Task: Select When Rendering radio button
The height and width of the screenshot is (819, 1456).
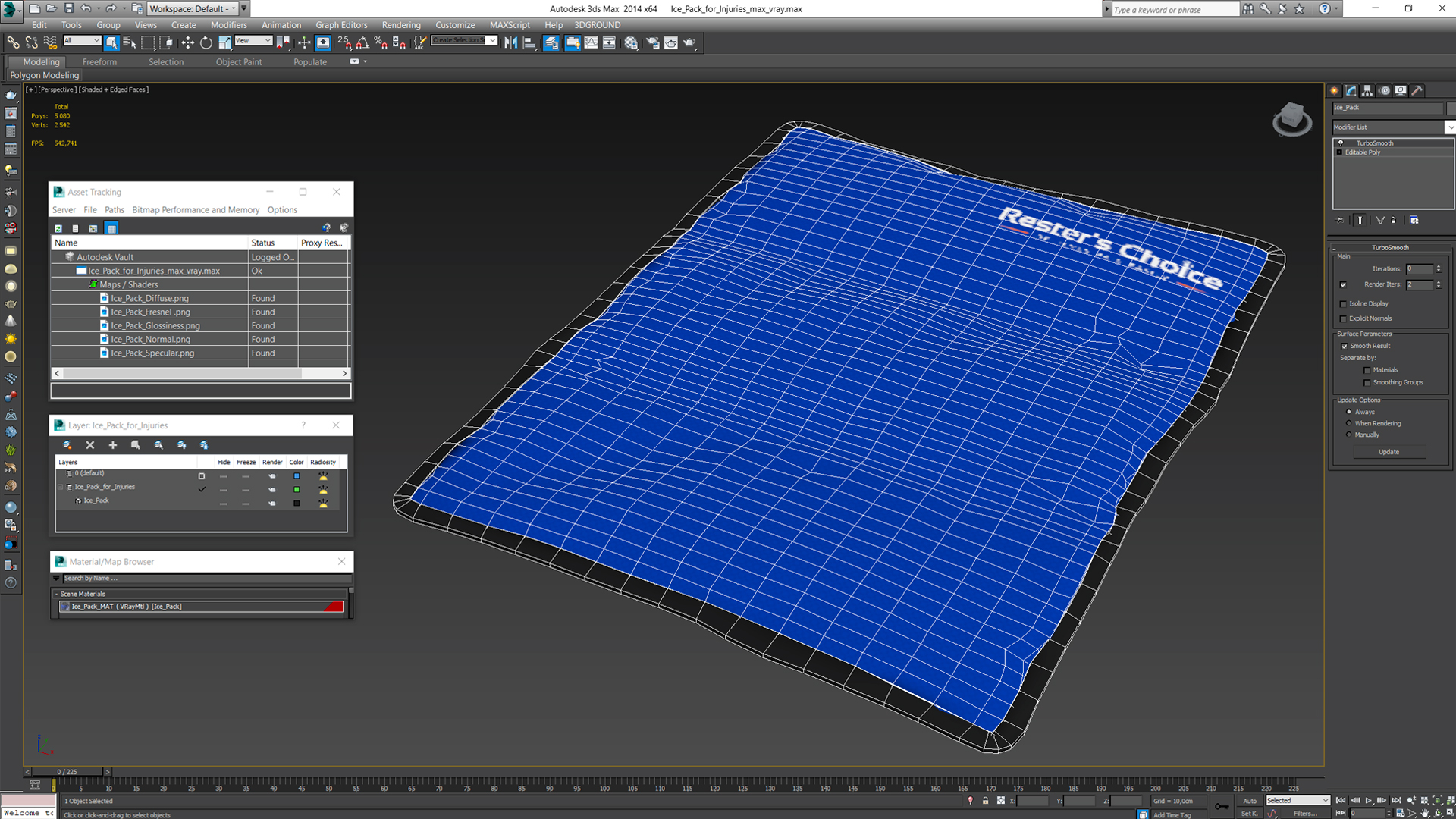Action: click(1349, 423)
